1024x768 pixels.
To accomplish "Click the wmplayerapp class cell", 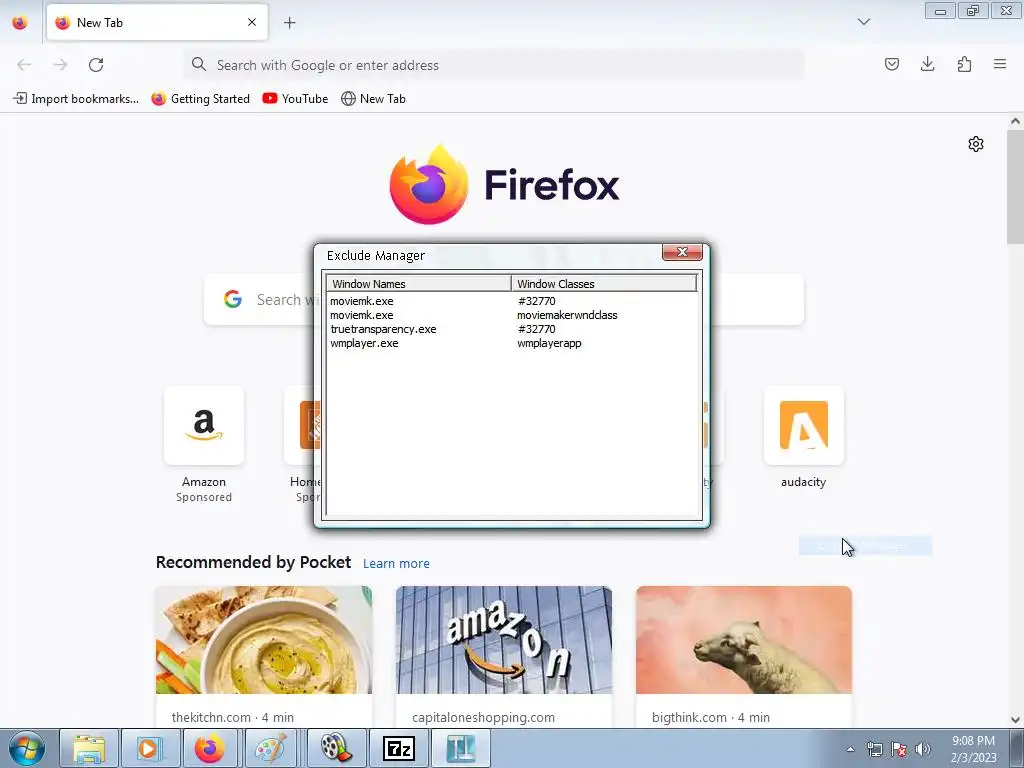I will tap(549, 343).
